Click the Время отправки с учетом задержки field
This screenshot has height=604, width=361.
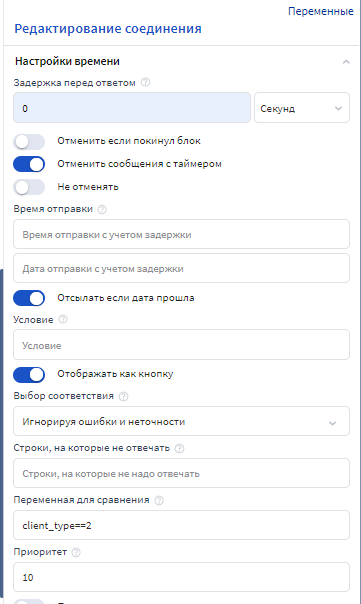pyautogui.click(x=181, y=234)
